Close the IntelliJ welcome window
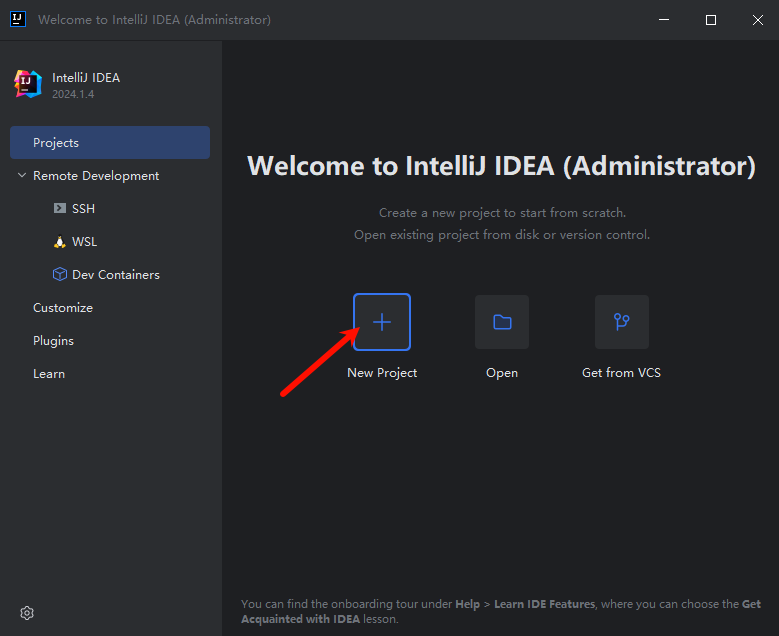This screenshot has height=636, width=779. click(757, 20)
